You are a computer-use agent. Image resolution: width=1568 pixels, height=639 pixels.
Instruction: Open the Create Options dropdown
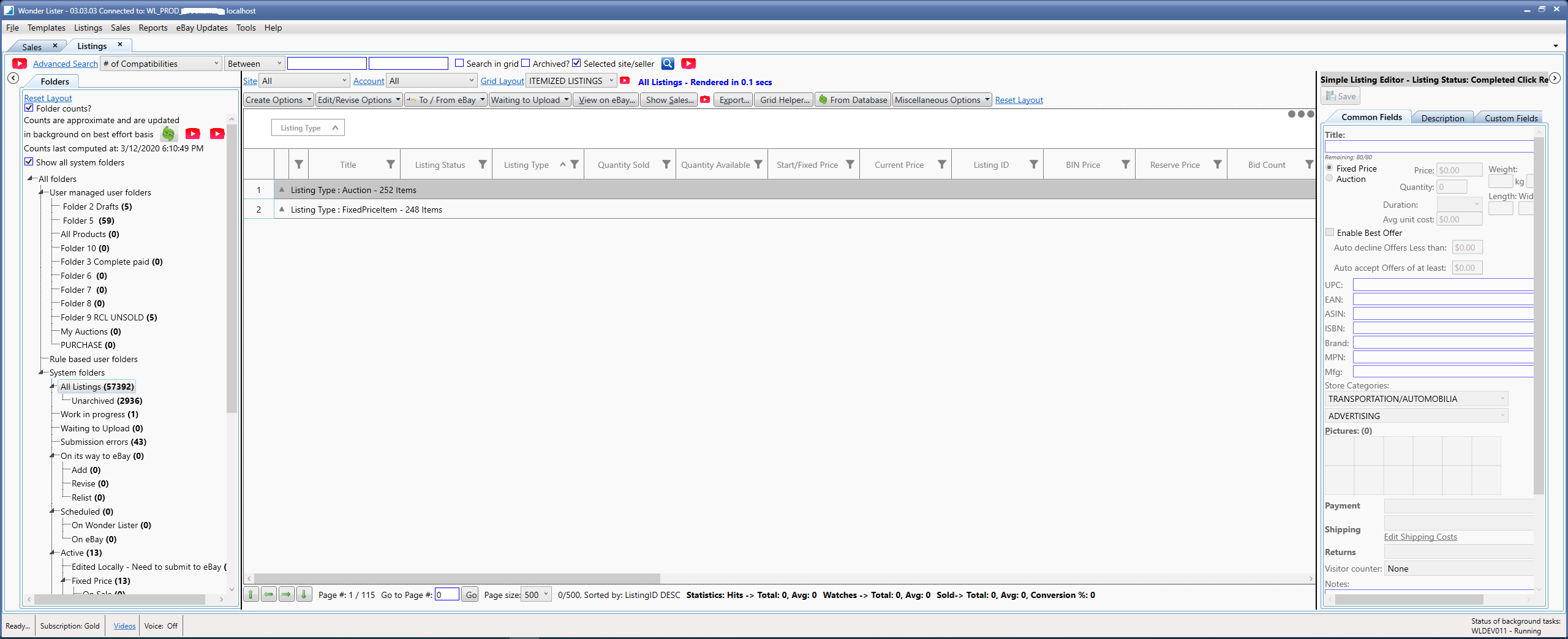point(279,99)
